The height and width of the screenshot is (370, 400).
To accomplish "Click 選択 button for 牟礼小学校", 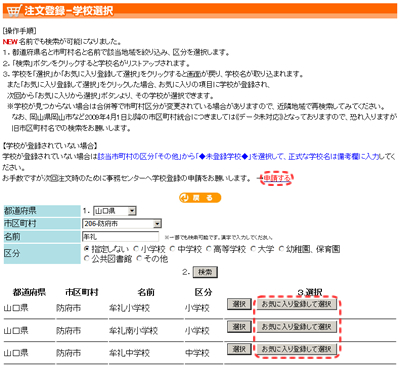I will (239, 304).
